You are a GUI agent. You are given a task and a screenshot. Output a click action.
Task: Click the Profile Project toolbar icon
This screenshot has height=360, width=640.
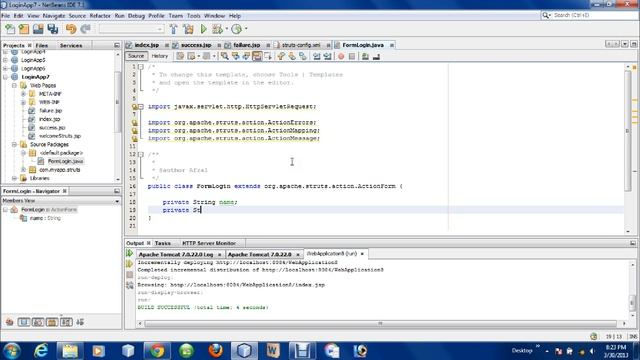(x=236, y=29)
